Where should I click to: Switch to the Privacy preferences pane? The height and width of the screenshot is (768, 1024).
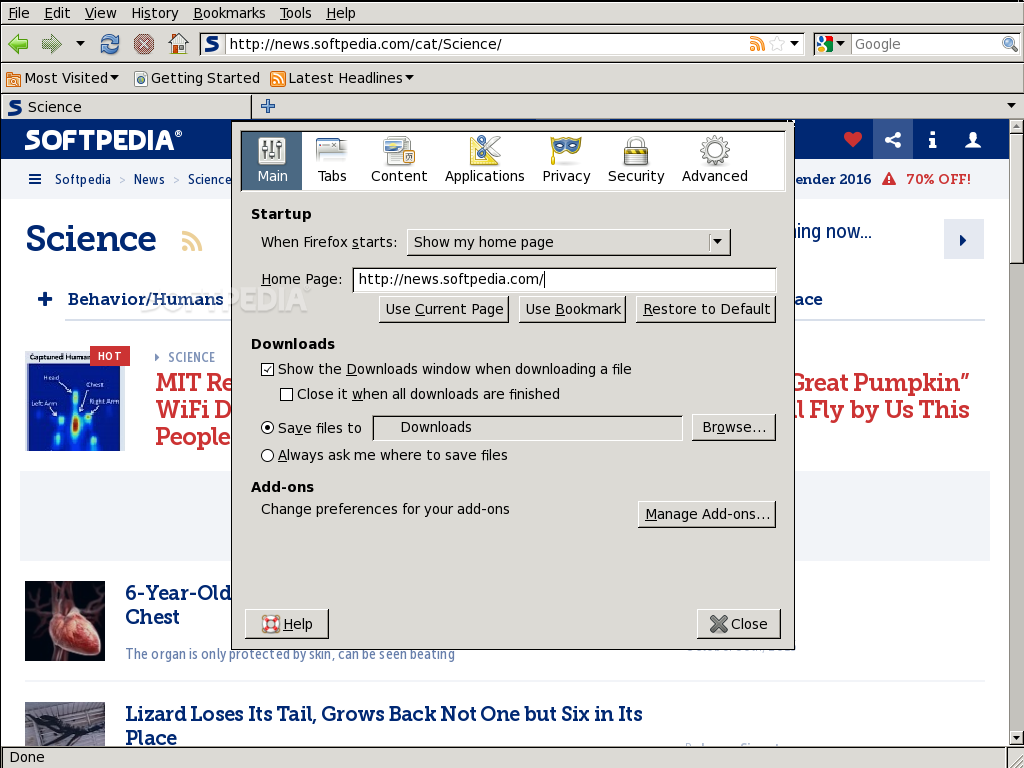pos(566,161)
